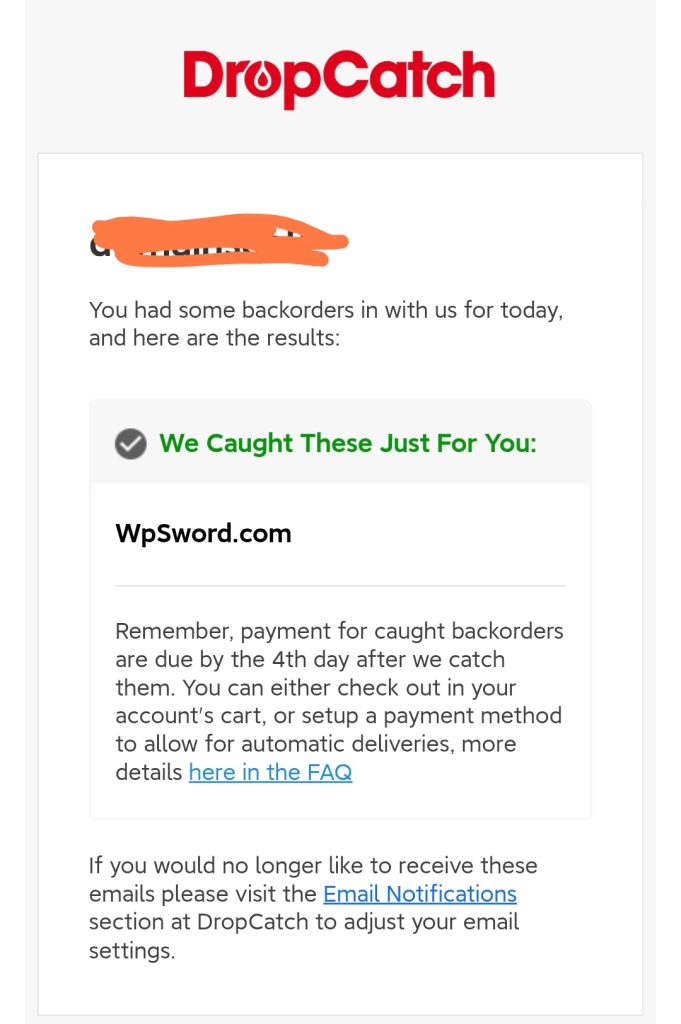Image resolution: width=681 pixels, height=1024 pixels.
Task: Click the 'setup a payment method' phrase
Action: click(x=430, y=716)
